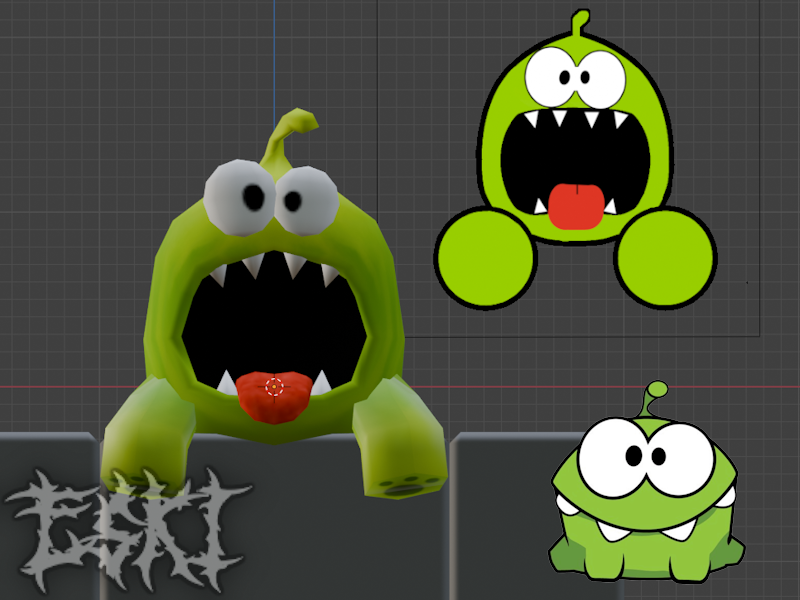Click the 3D cursor on the tongue
The width and height of the screenshot is (800, 600).
coord(274,387)
